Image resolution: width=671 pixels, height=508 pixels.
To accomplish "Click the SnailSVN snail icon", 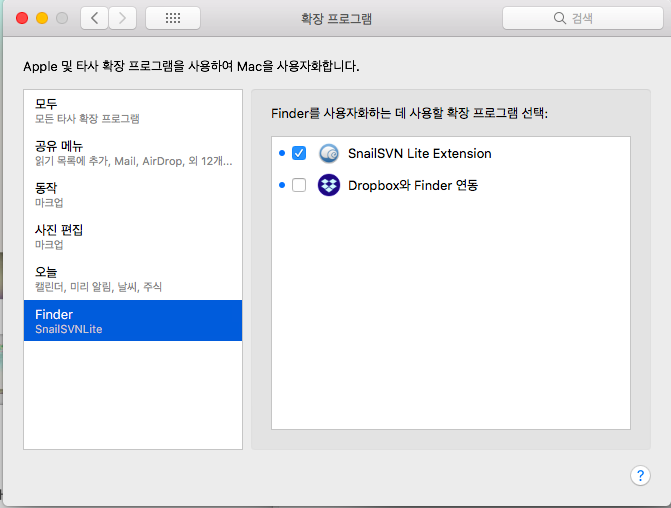I will tap(329, 153).
